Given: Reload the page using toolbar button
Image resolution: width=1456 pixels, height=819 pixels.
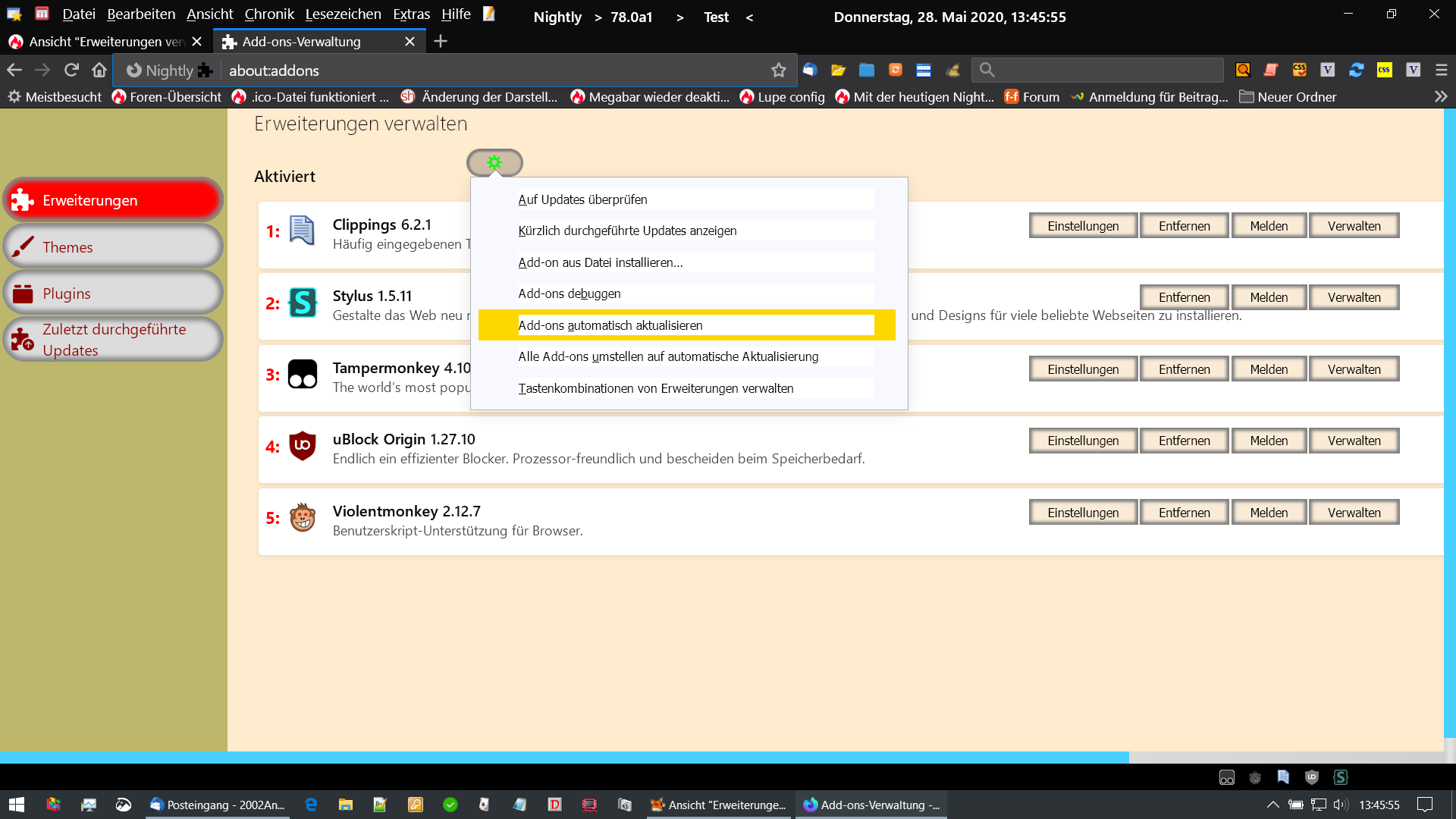Looking at the screenshot, I should click(71, 71).
